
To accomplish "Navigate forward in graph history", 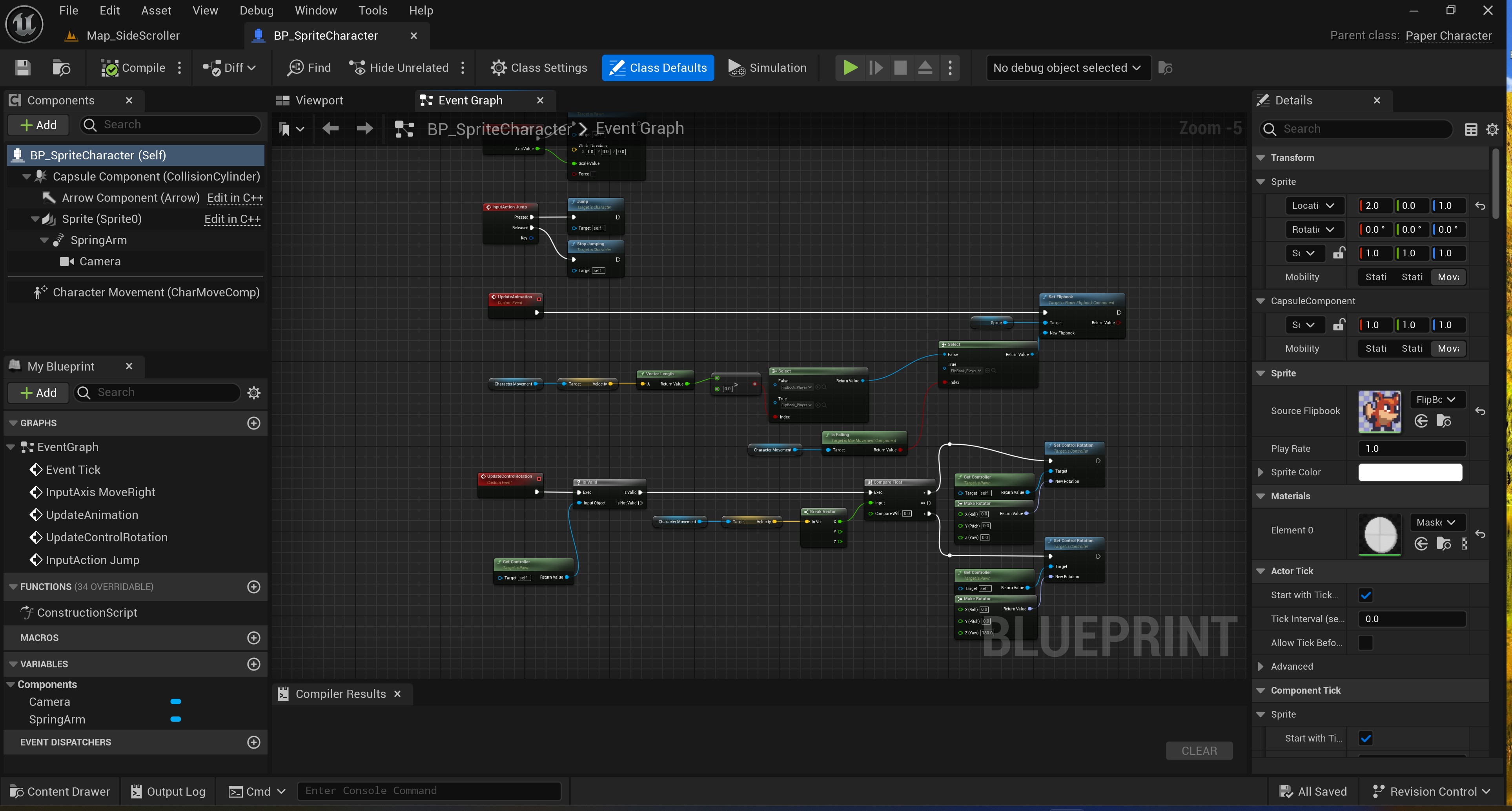I will pos(364,128).
